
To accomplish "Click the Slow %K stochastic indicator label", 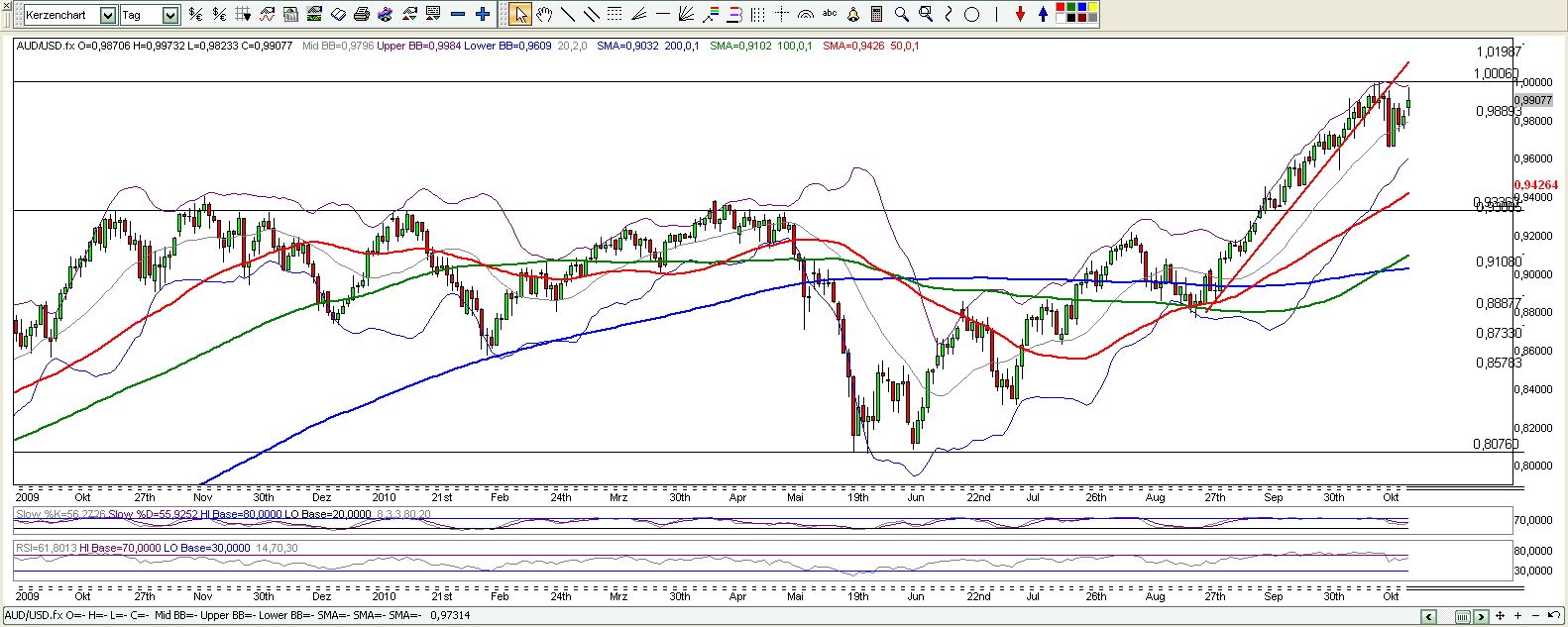I will click(x=59, y=514).
